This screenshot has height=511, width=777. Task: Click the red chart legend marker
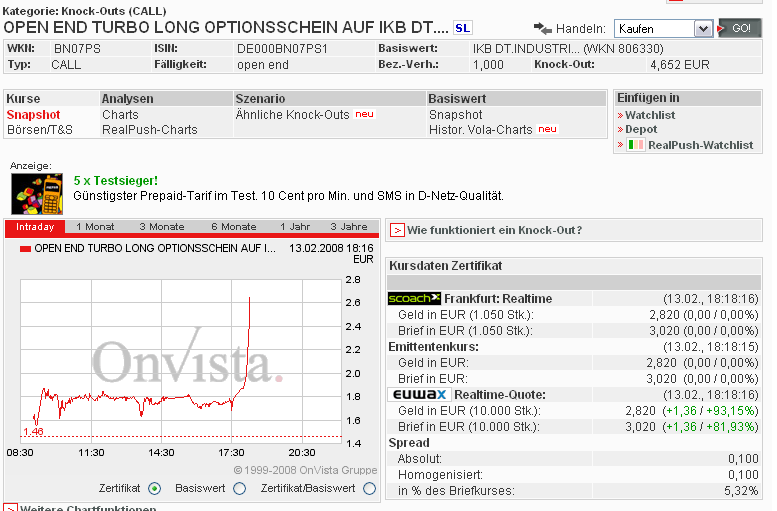25,249
